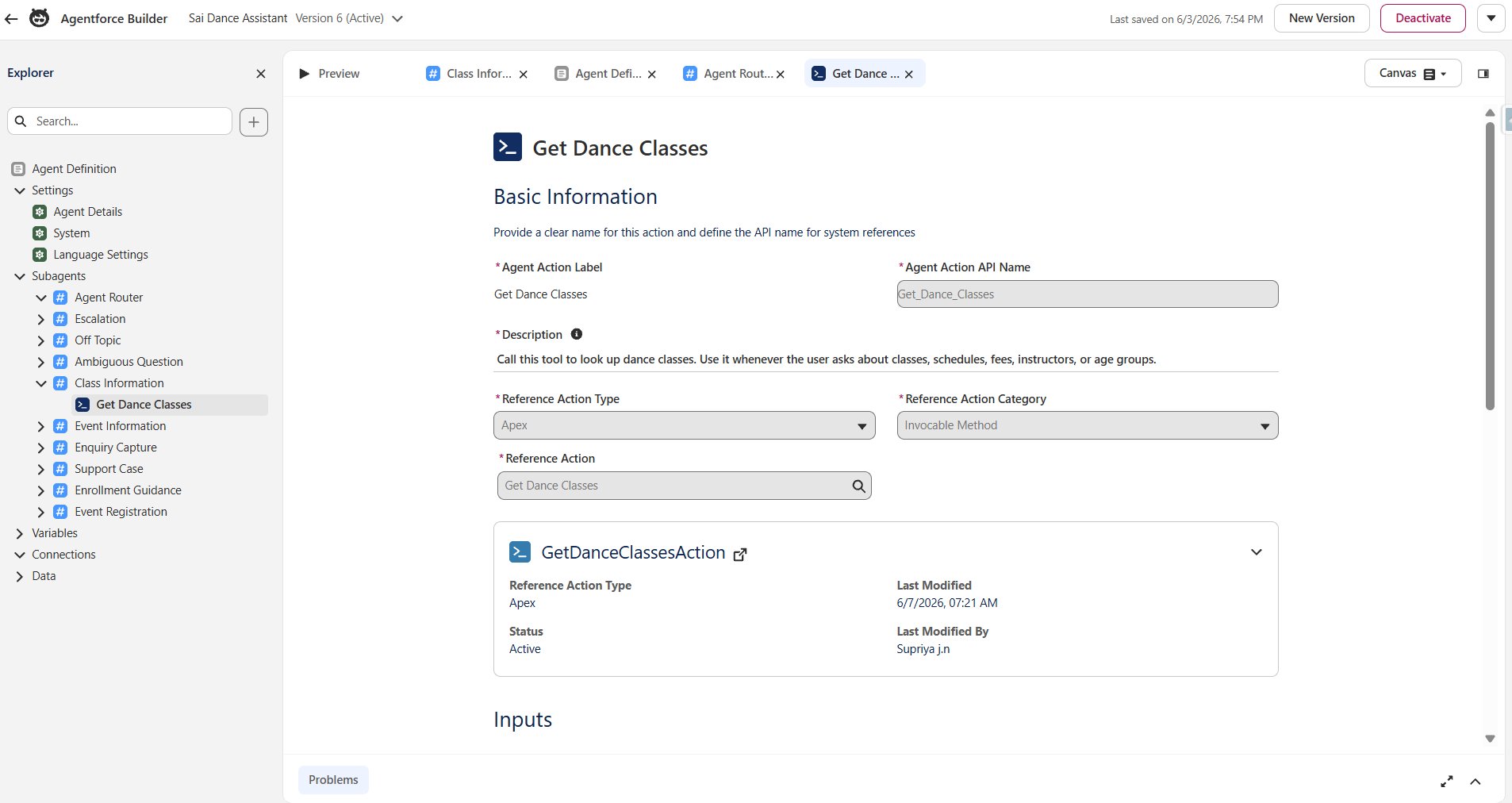Open the Canvas view dropdown
The width and height of the screenshot is (1512, 803).
(x=1413, y=73)
